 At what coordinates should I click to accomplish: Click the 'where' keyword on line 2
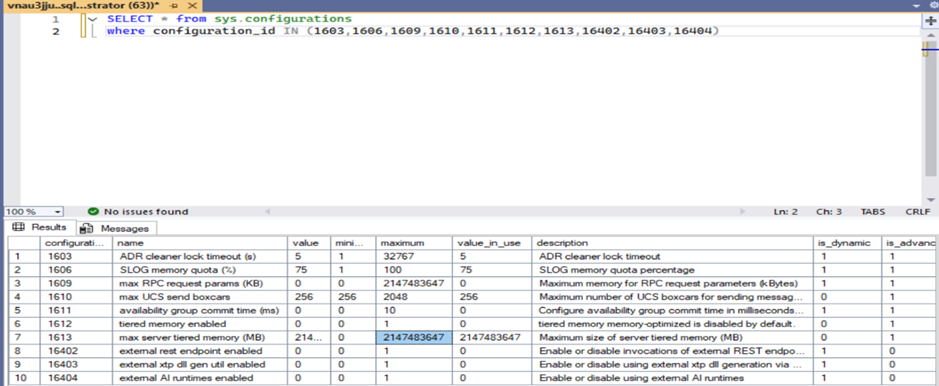click(126, 31)
